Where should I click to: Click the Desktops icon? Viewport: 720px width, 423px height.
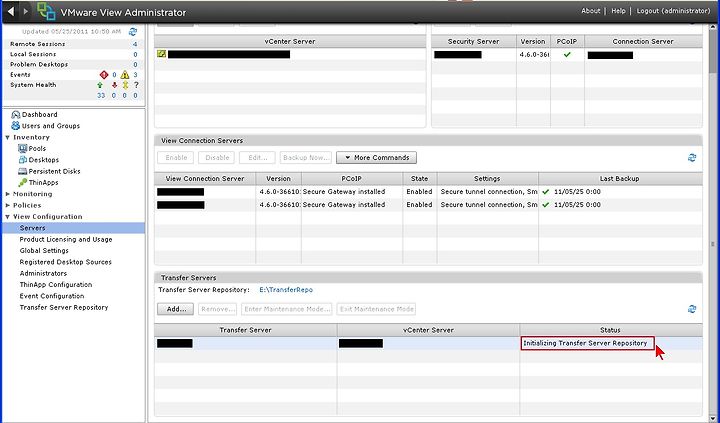[22, 160]
